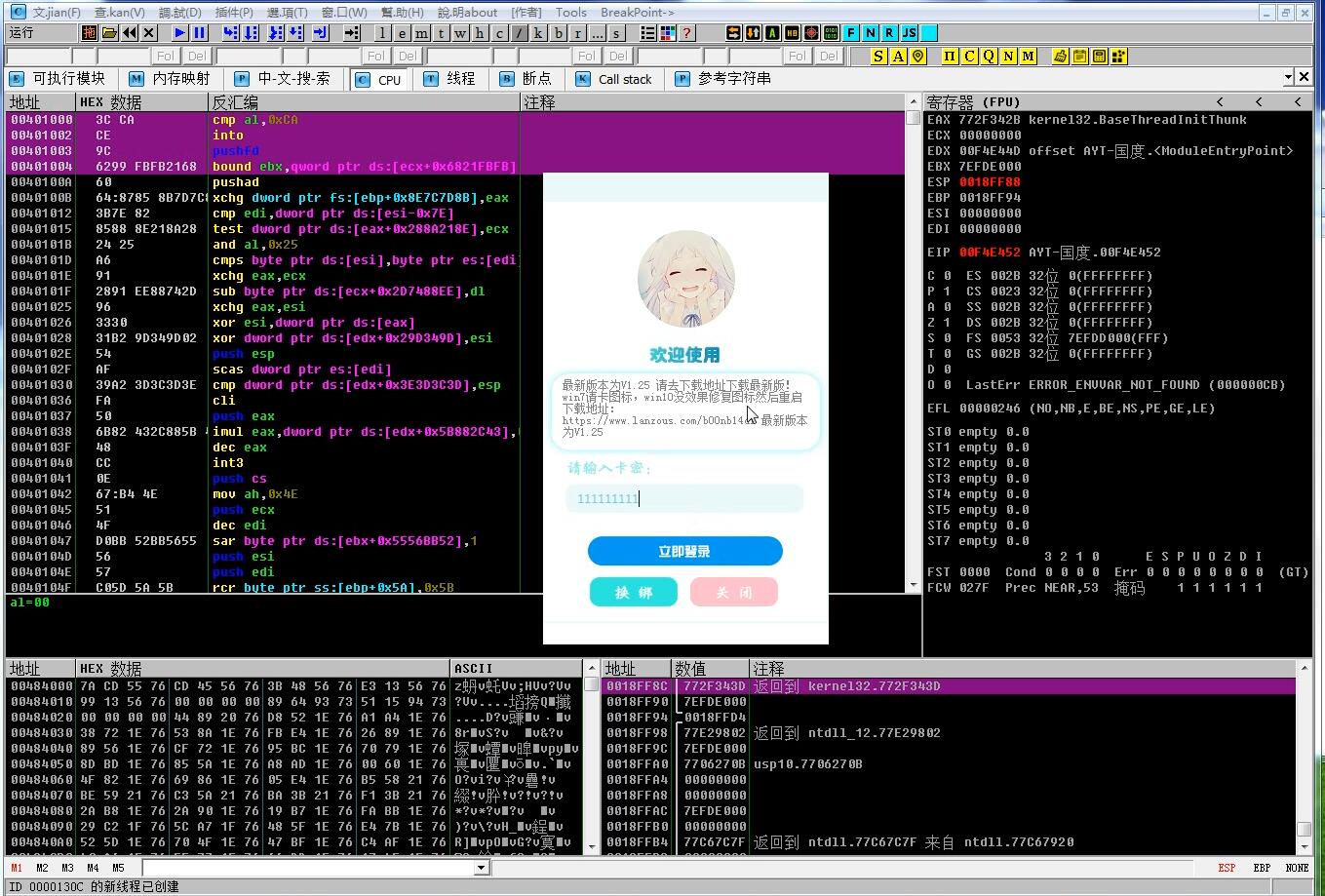Click the open file folder icon
Image resolution: width=1325 pixels, height=896 pixels.
coord(109,32)
